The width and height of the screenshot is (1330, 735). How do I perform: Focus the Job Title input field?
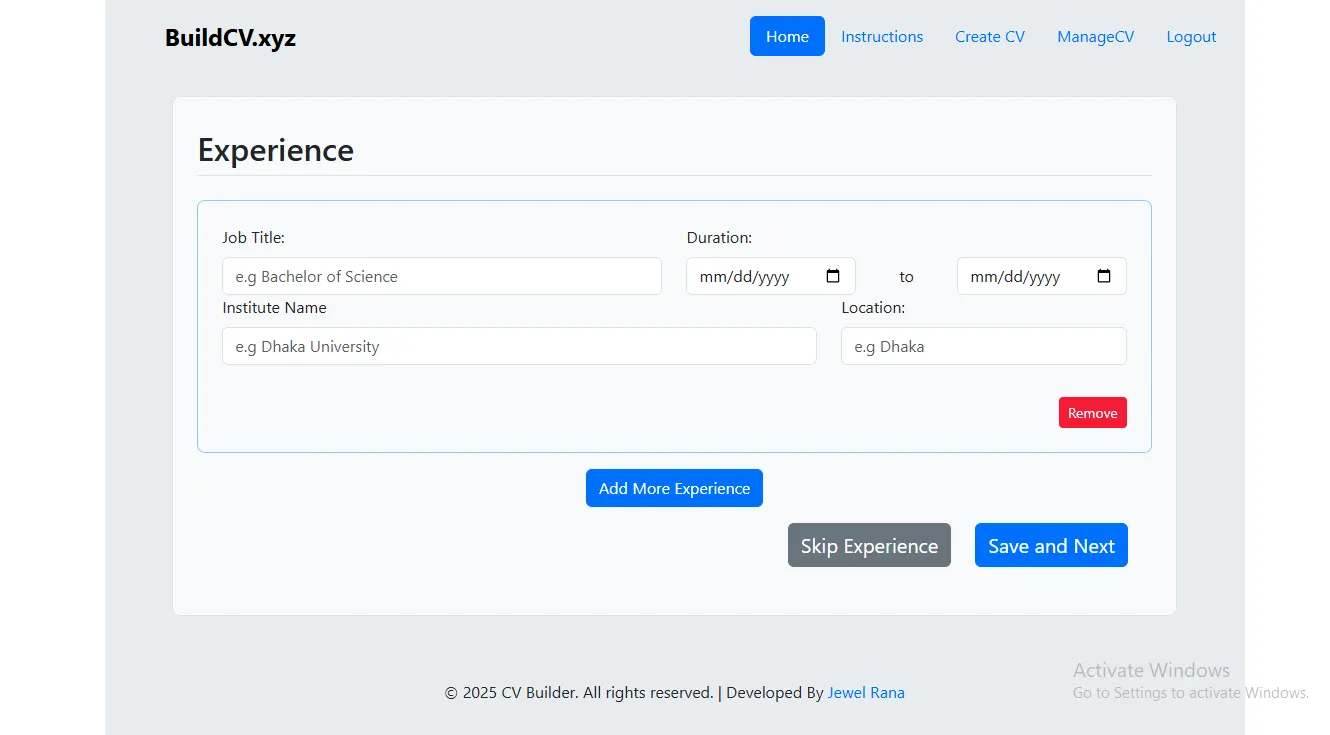(x=441, y=277)
